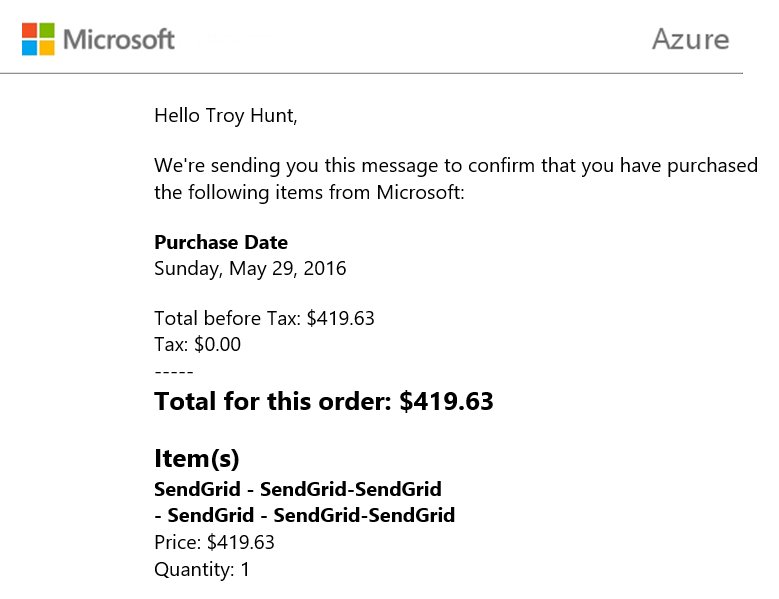Click the Tax: $0.00 line
This screenshot has height=599, width=779.
point(198,344)
